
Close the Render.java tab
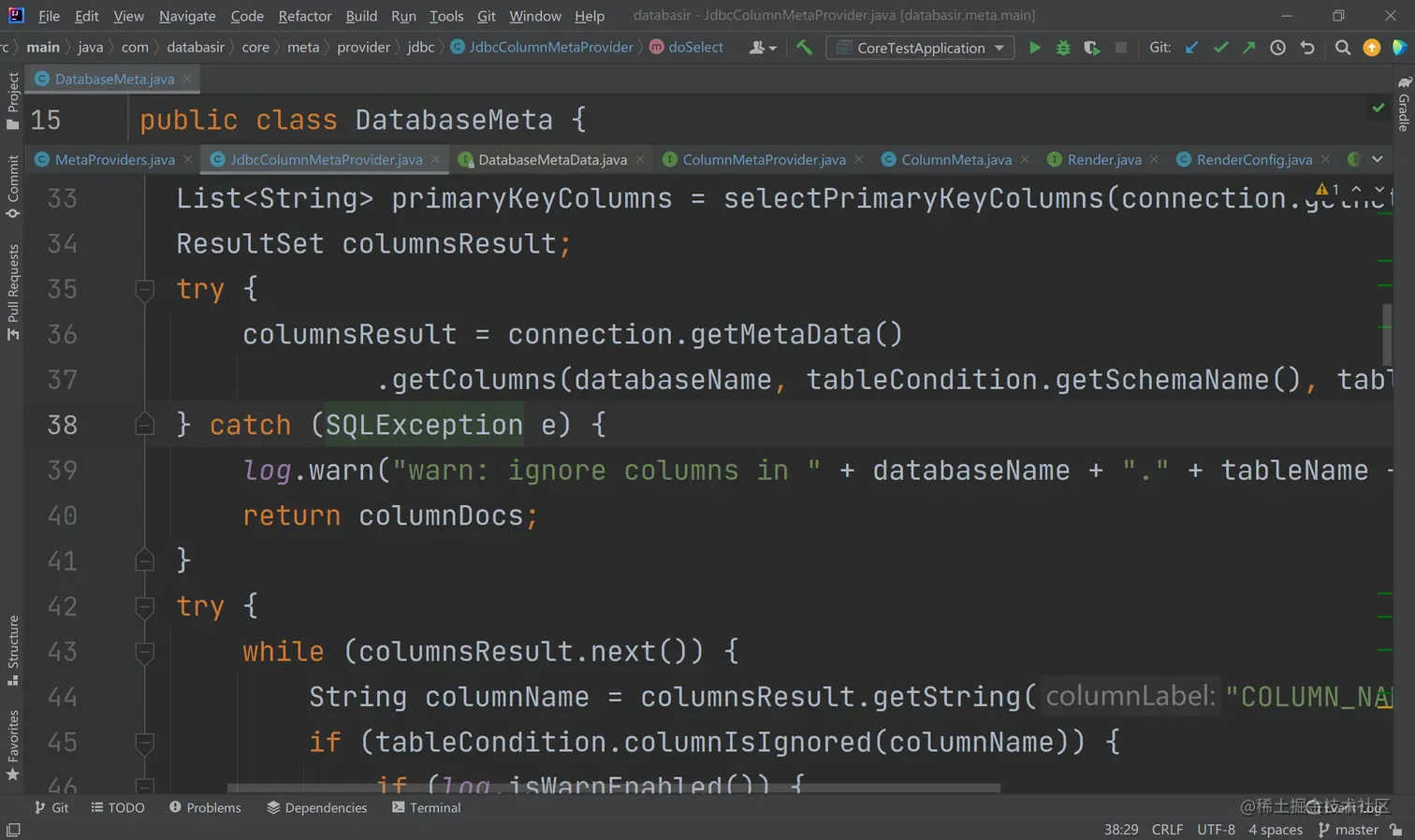point(1154,159)
